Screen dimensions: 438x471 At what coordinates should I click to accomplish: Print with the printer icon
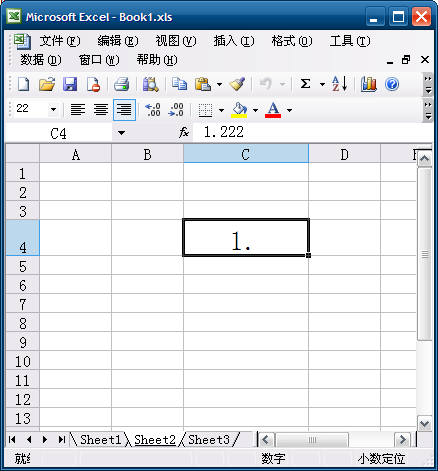[x=122, y=84]
